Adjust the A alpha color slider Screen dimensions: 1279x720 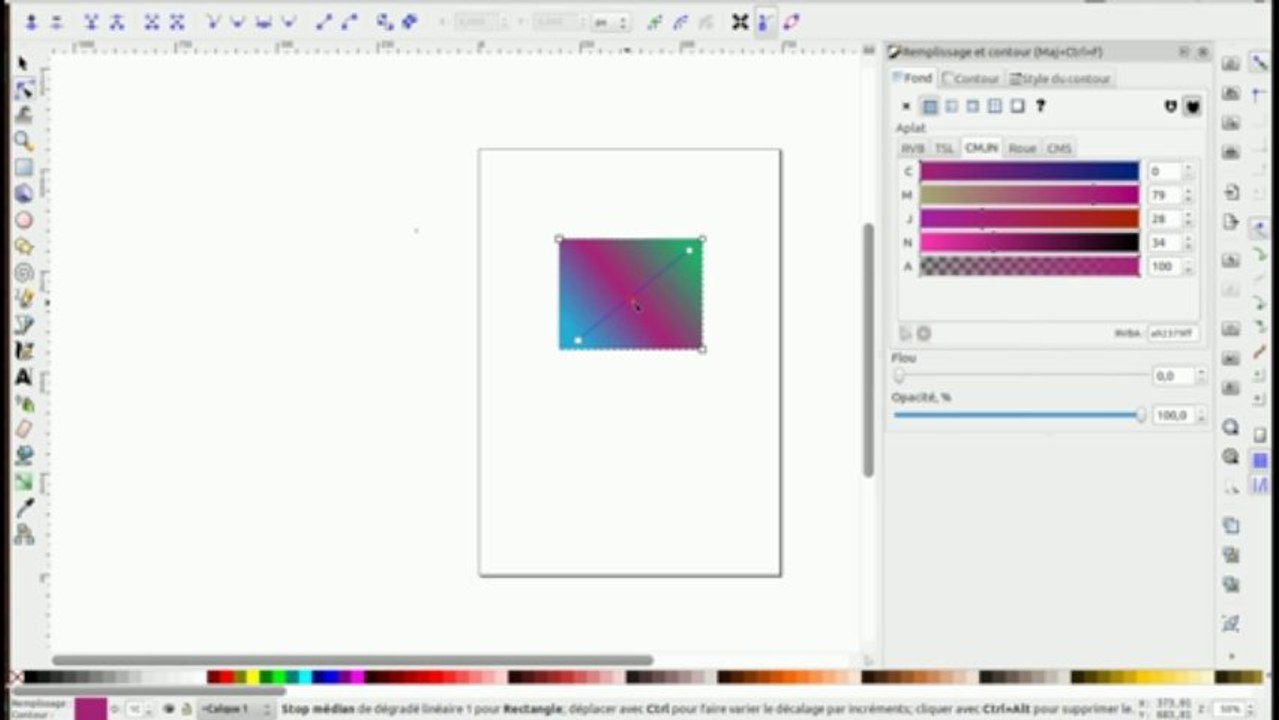[1029, 266]
